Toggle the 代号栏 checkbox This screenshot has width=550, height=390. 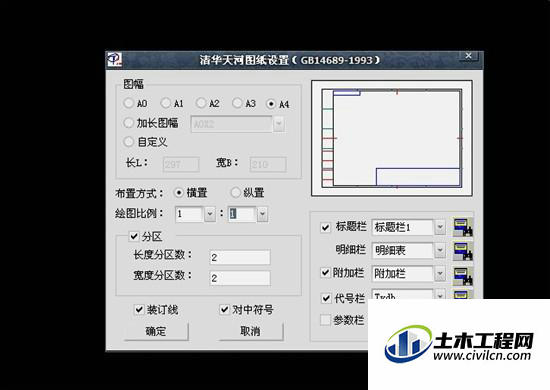point(326,298)
